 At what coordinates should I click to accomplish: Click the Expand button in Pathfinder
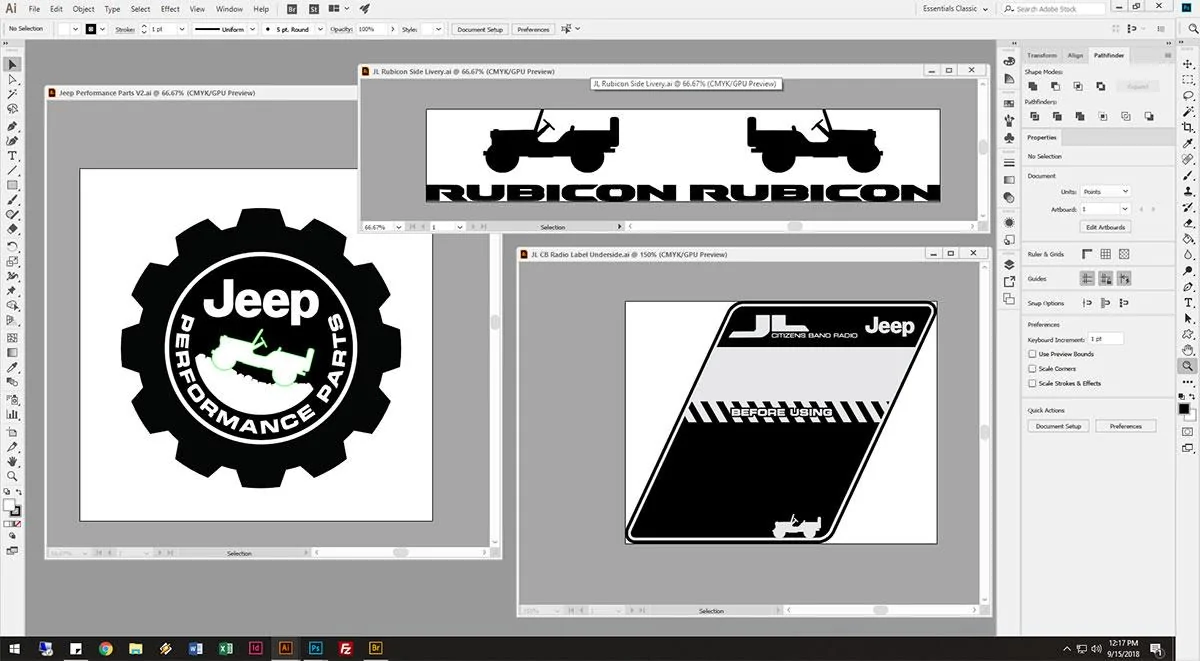1138,86
